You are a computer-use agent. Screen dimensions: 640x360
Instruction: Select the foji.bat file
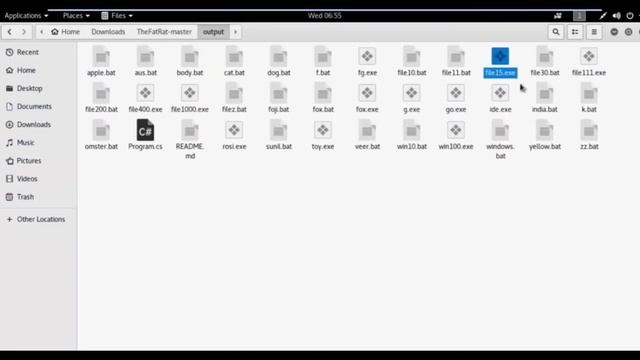pyautogui.click(x=279, y=93)
